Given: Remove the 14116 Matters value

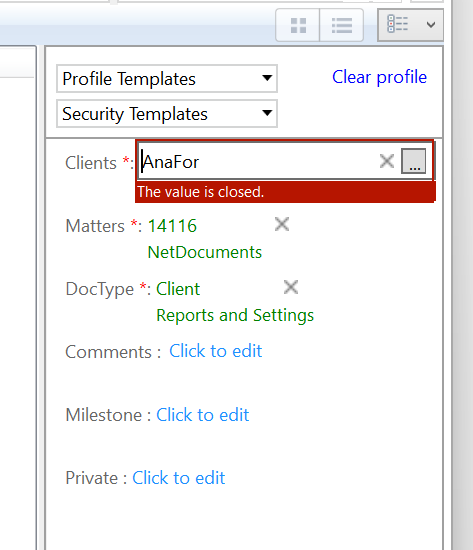Looking at the screenshot, I should pyautogui.click(x=282, y=224).
